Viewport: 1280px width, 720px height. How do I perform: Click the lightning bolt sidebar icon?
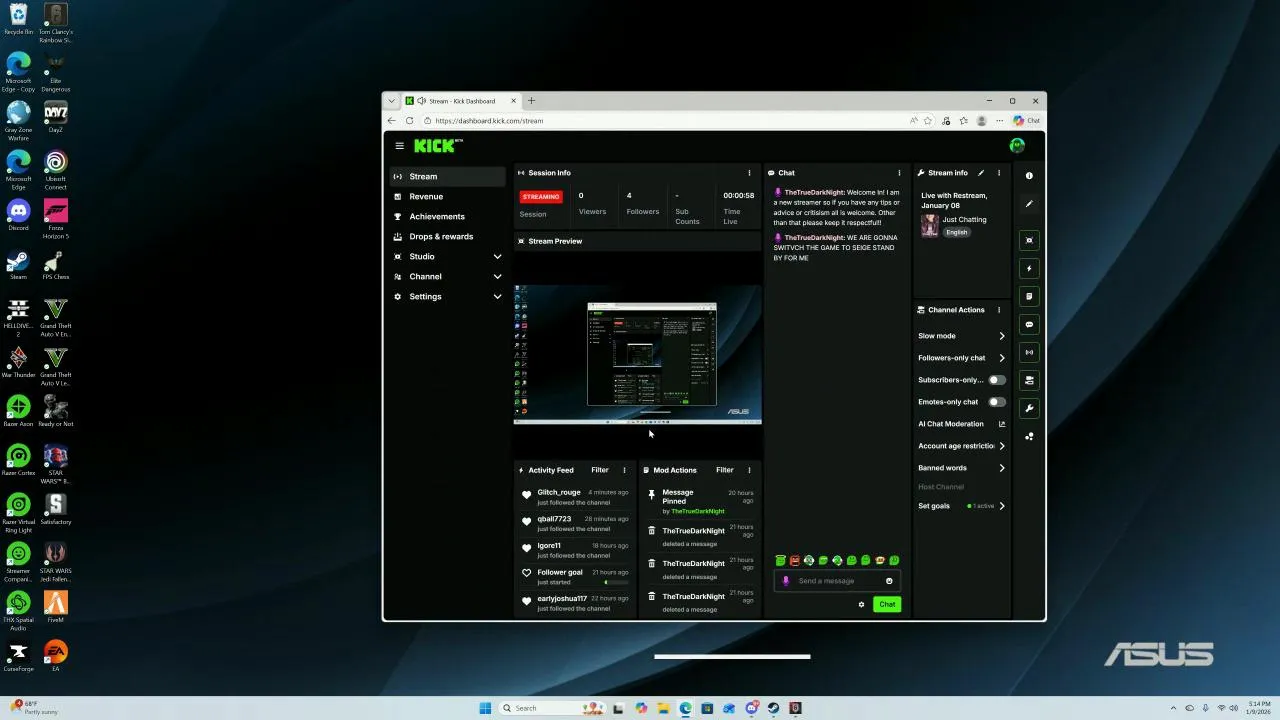pyautogui.click(x=1029, y=268)
